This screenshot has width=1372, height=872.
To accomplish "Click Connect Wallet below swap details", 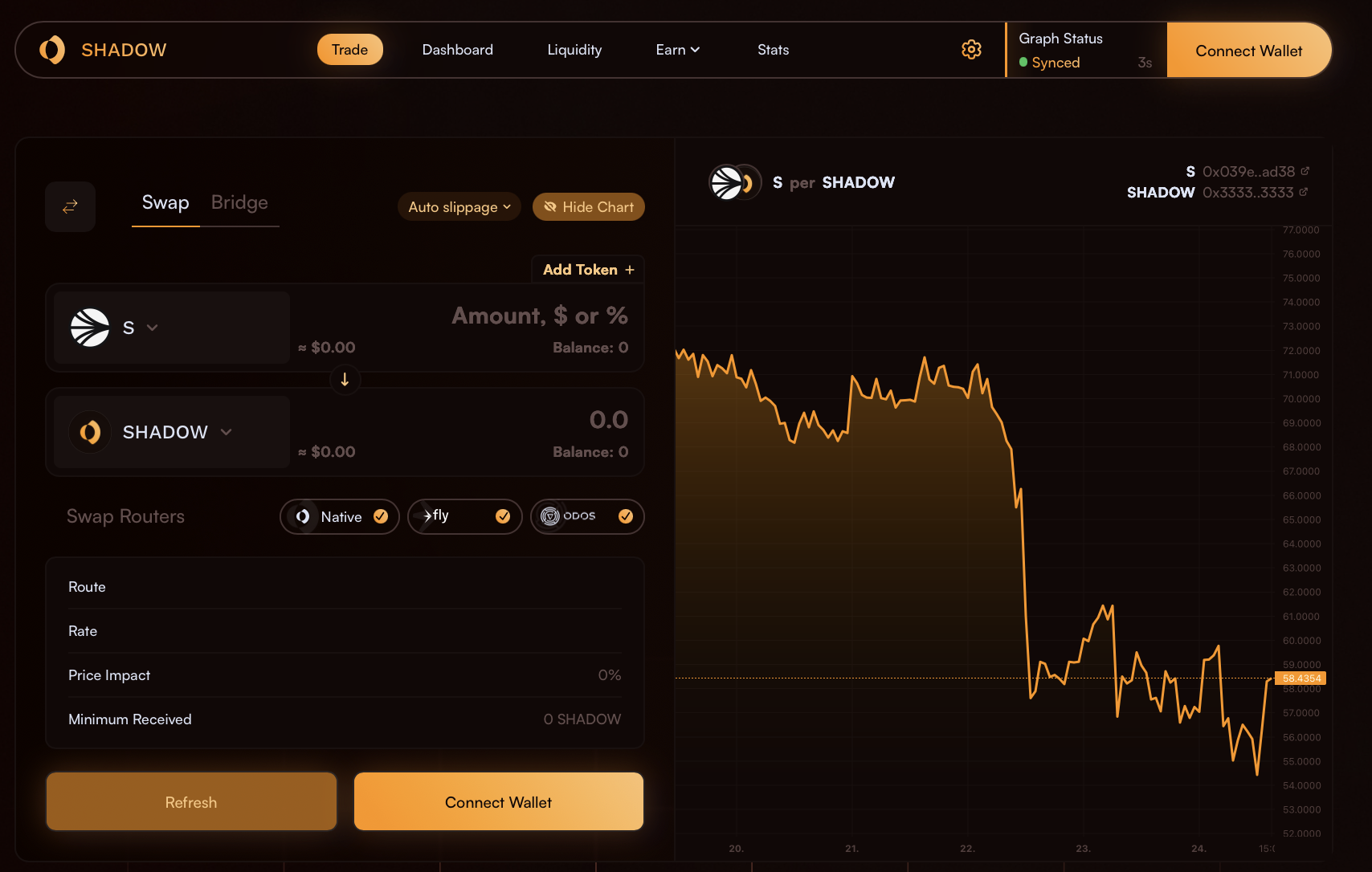I will [499, 801].
